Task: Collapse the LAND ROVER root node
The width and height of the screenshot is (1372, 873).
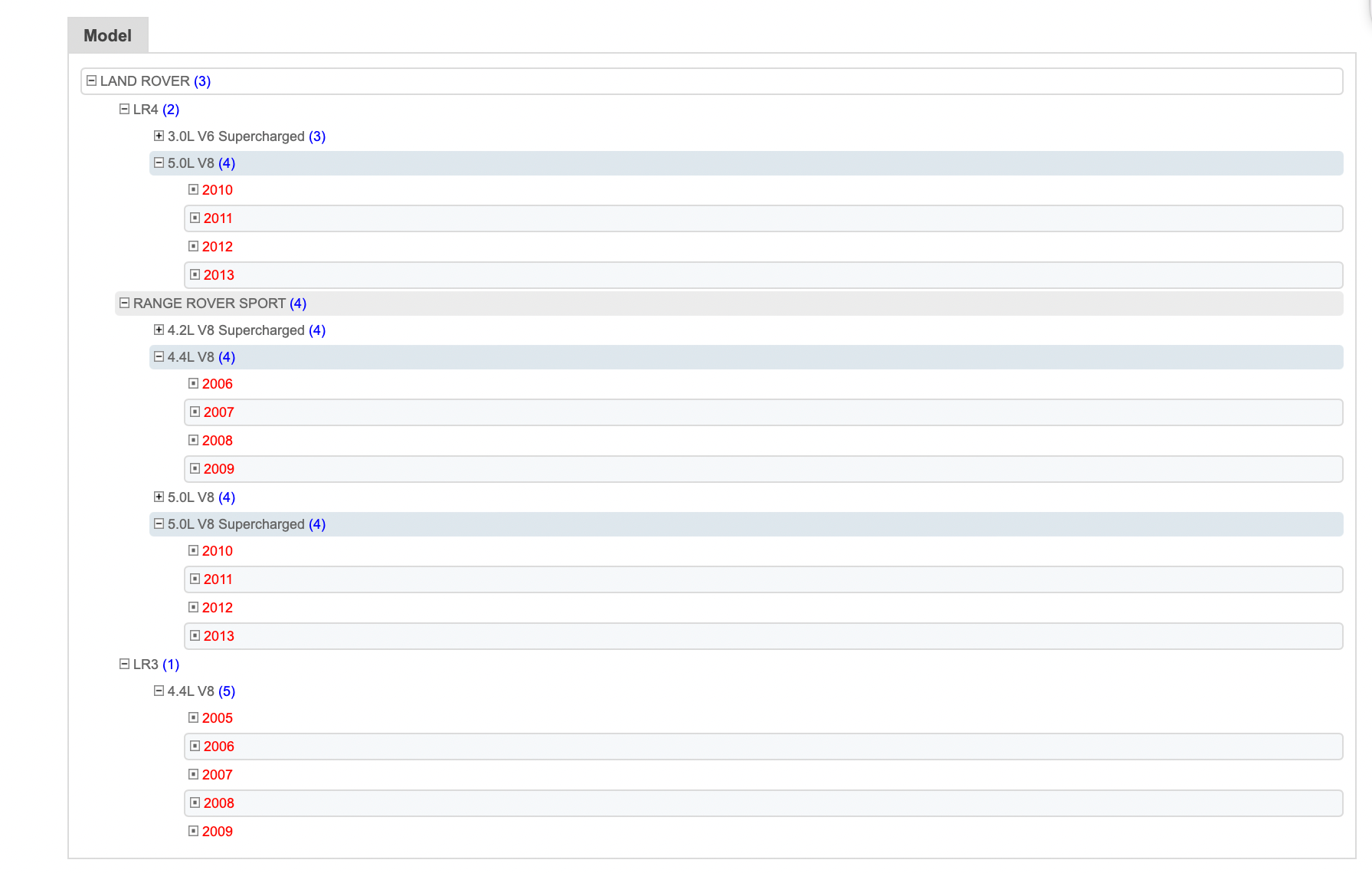Action: coord(91,80)
